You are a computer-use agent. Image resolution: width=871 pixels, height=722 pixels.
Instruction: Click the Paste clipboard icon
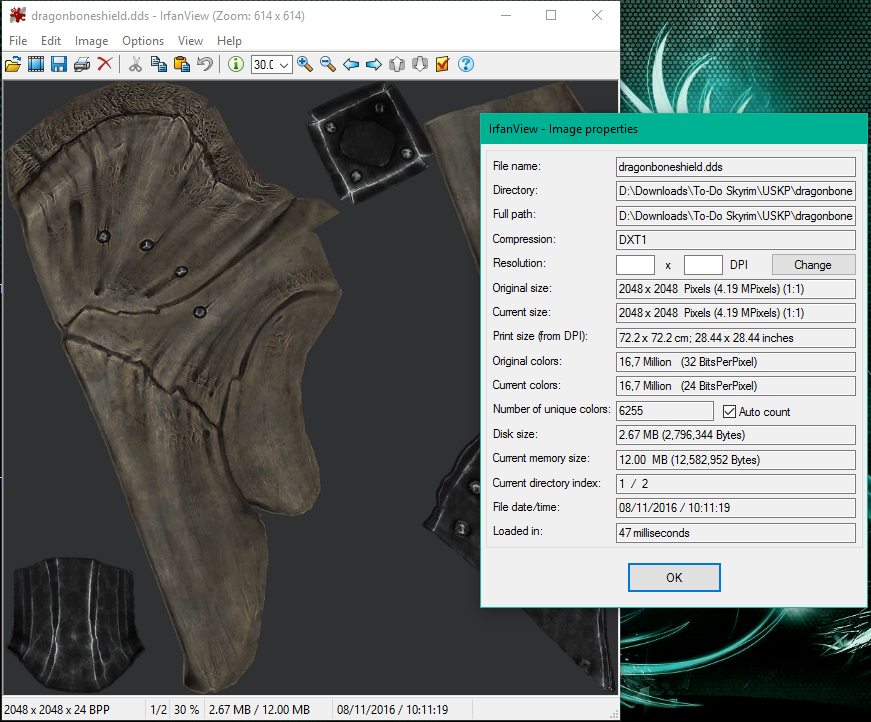coord(181,64)
